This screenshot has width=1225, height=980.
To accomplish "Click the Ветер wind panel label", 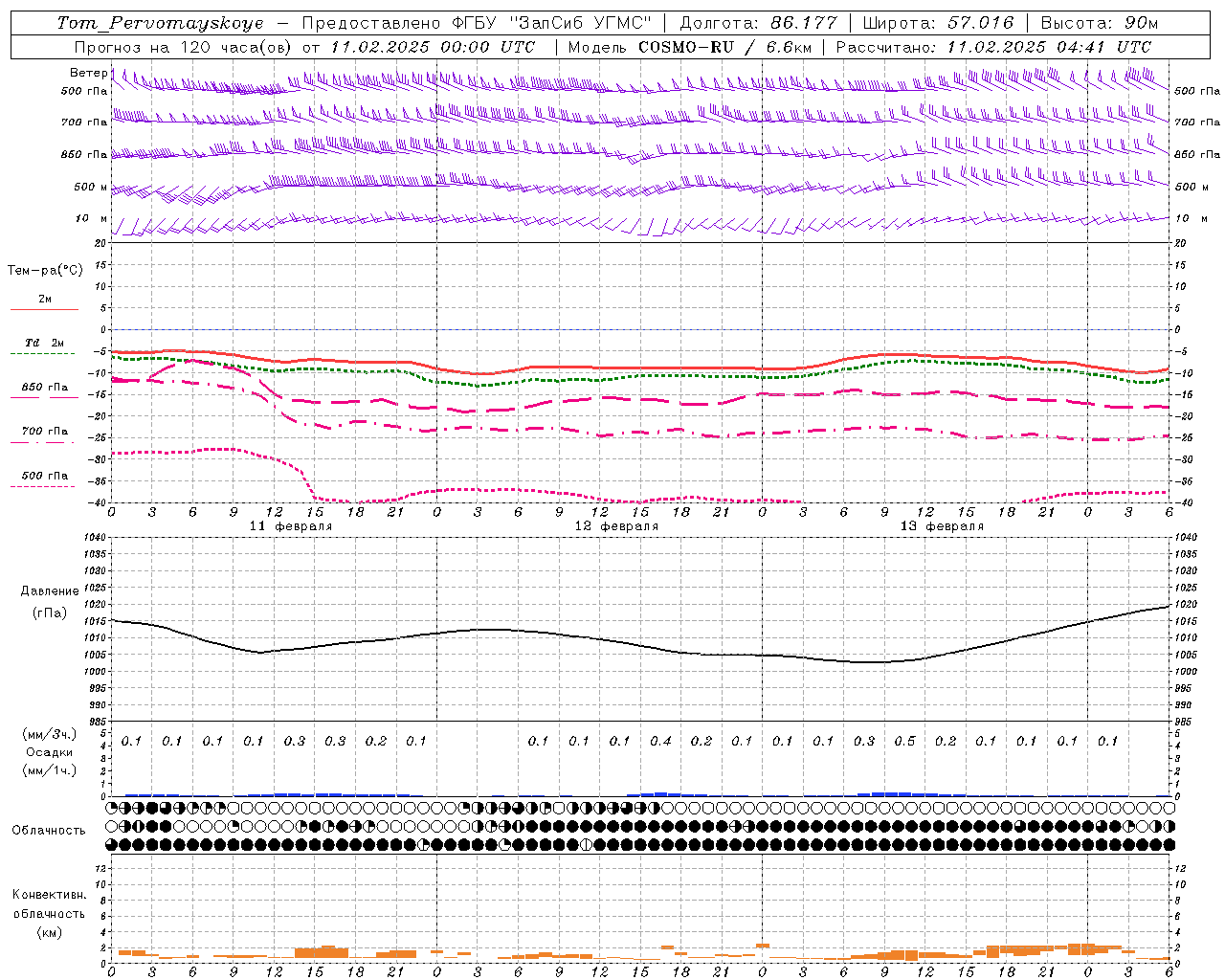I will (x=89, y=73).
